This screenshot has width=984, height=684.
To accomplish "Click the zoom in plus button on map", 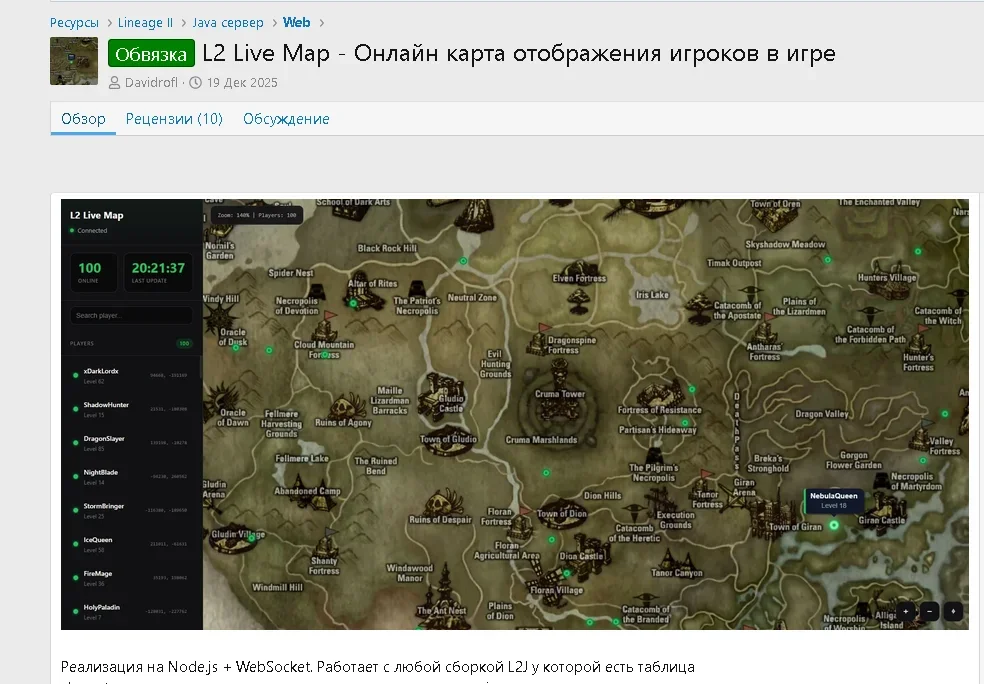I will [906, 611].
